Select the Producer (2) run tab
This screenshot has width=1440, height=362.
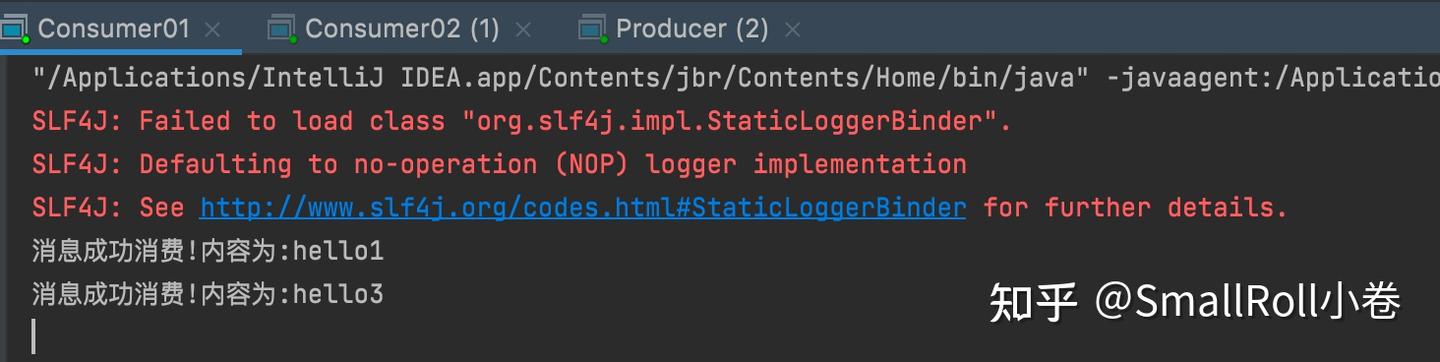pos(692,28)
